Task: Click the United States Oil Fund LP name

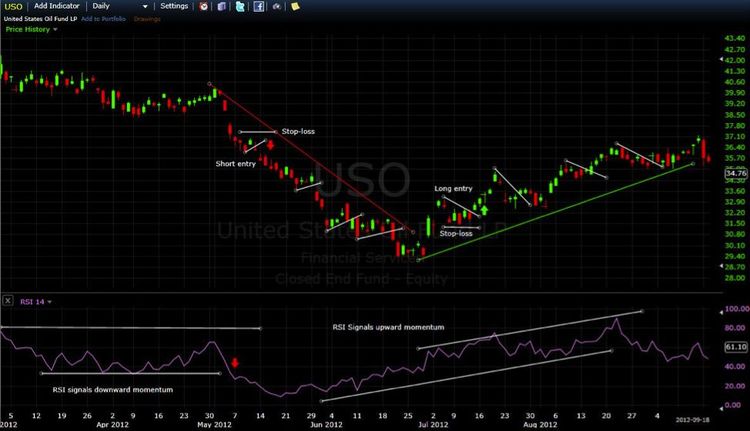Action: click(x=40, y=19)
